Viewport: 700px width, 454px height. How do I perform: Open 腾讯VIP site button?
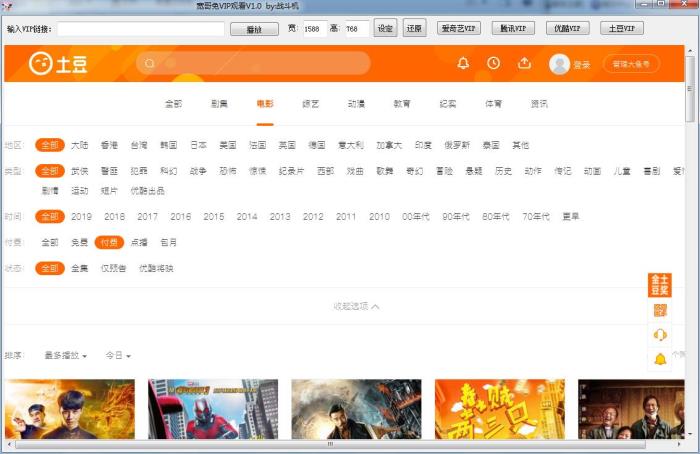(513, 28)
